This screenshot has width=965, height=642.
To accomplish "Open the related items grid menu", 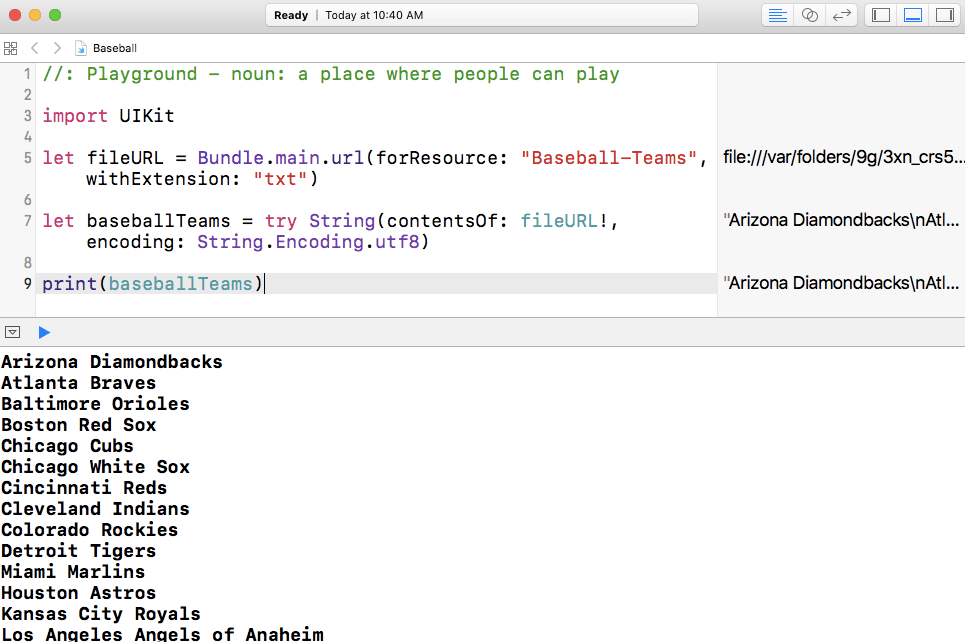I will (x=11, y=48).
